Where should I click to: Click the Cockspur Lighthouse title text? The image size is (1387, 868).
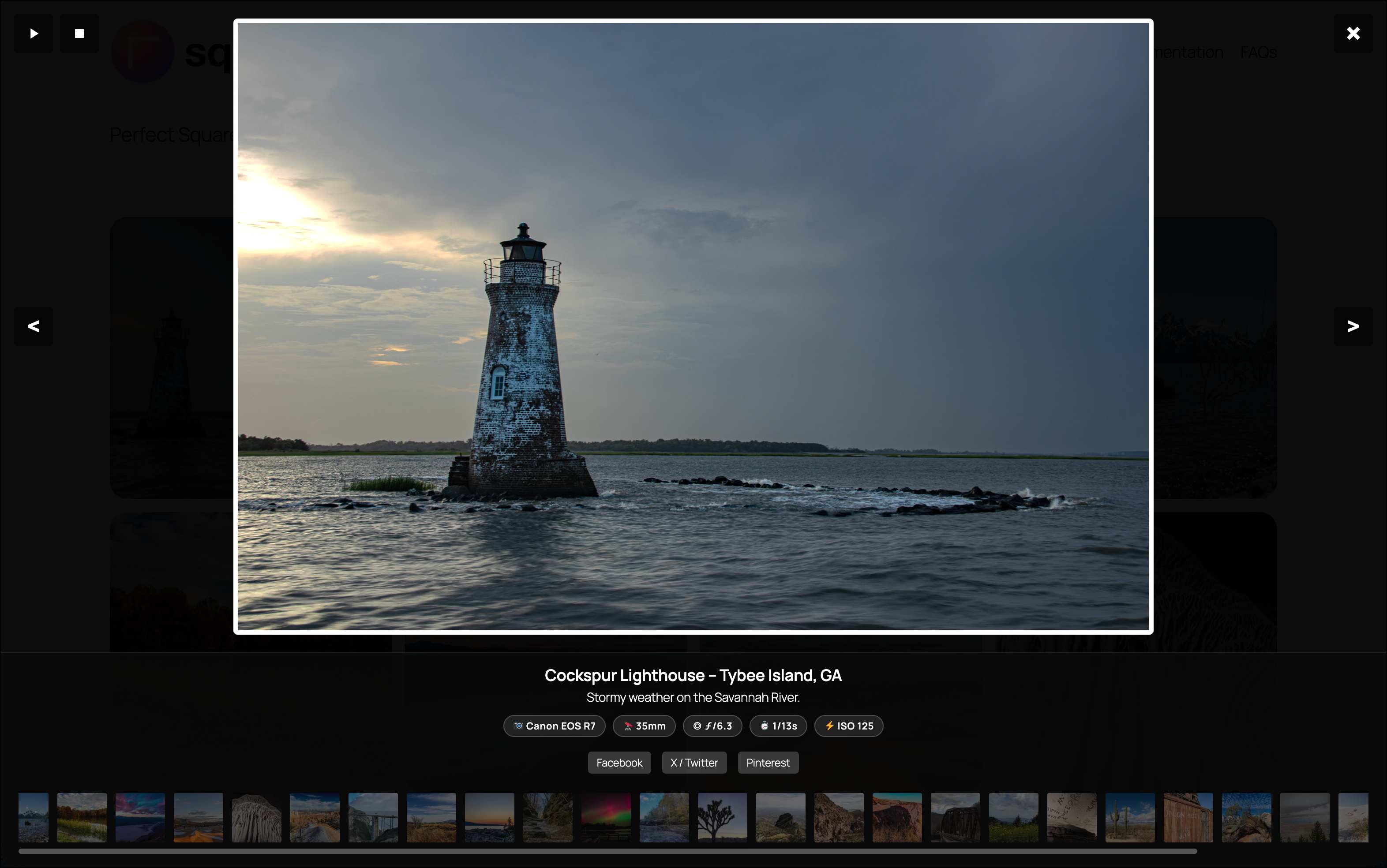point(693,675)
